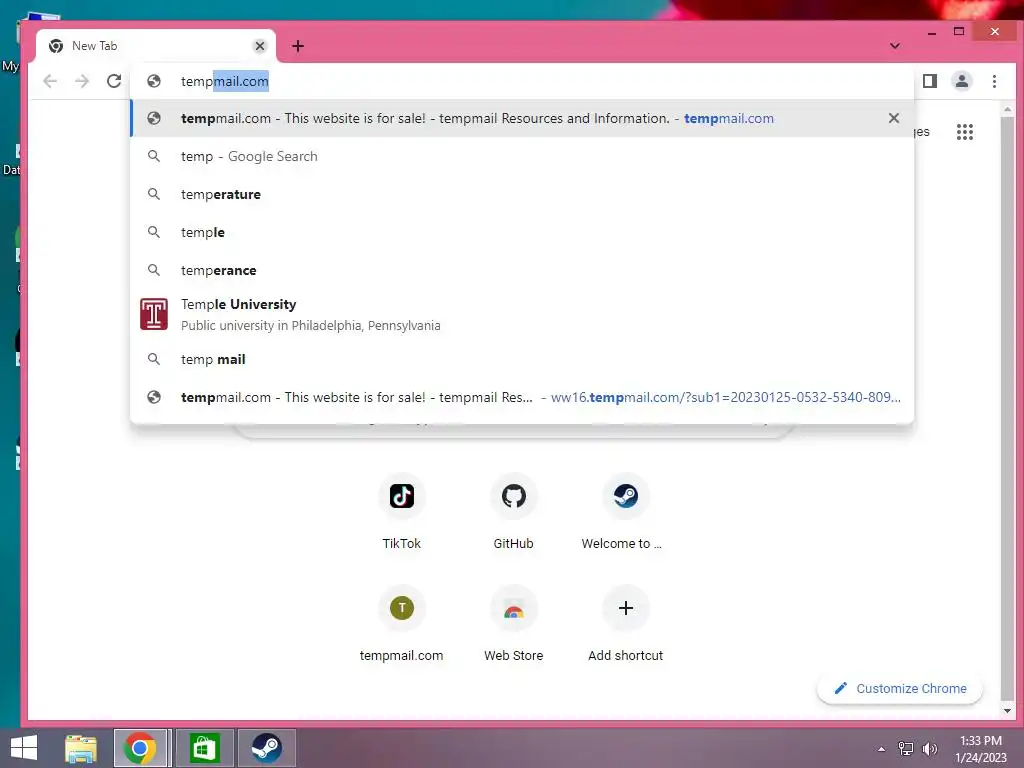Open the Steam 'Welcome to ...' shortcut
Image resolution: width=1024 pixels, height=768 pixels.
point(625,511)
